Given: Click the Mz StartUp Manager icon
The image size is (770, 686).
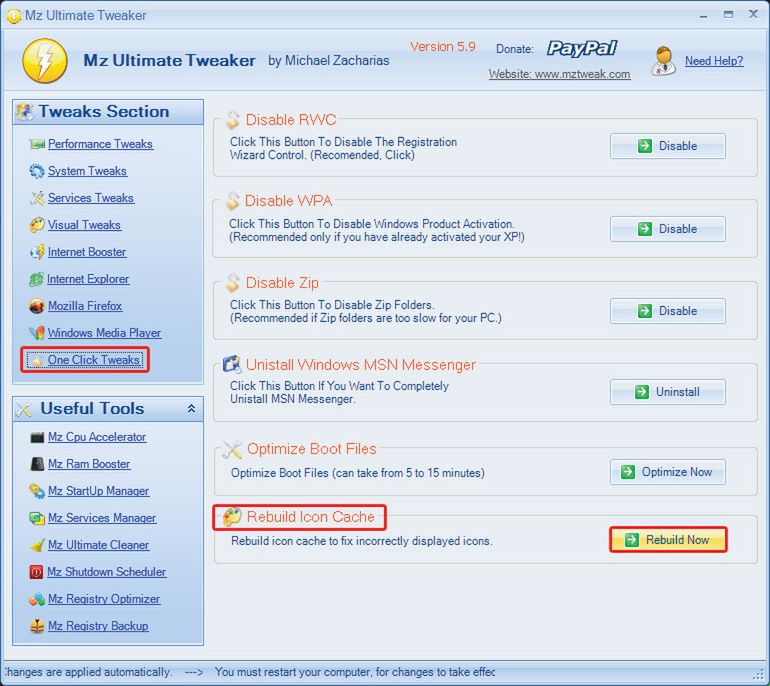Looking at the screenshot, I should click(37, 491).
